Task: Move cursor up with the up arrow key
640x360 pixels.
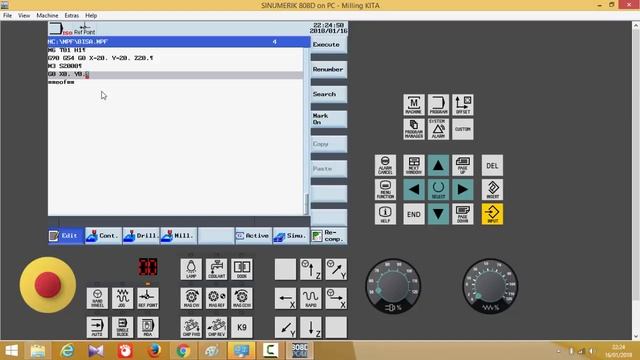Action: click(x=438, y=165)
